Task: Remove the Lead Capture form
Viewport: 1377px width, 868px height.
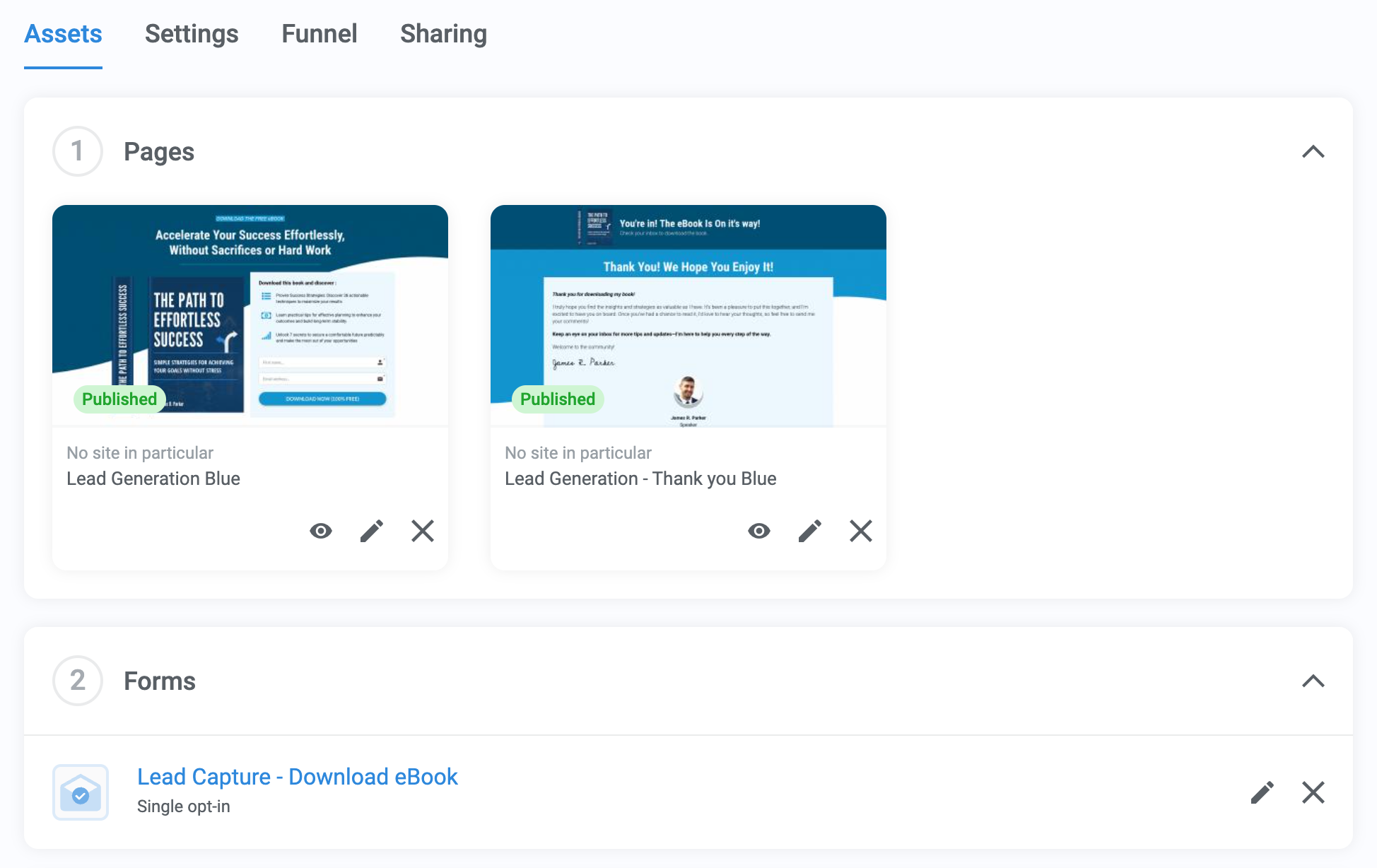Action: pyautogui.click(x=1313, y=792)
